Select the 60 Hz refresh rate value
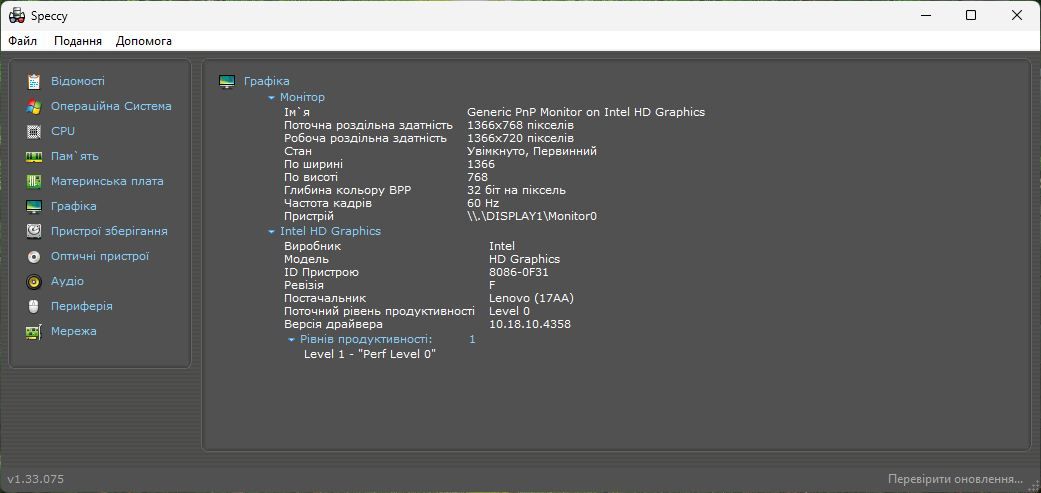This screenshot has width=1041, height=493. point(483,203)
